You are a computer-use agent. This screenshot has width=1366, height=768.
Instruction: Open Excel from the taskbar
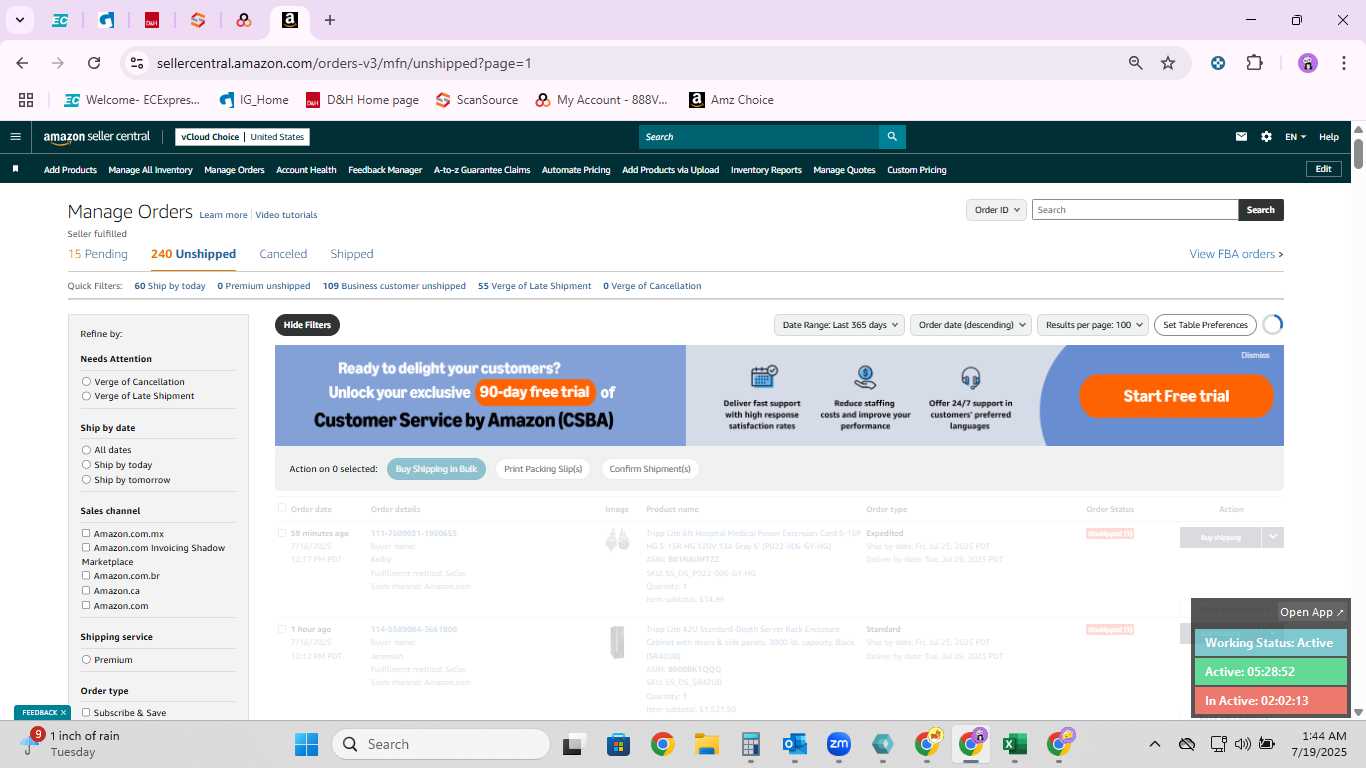(x=1014, y=744)
